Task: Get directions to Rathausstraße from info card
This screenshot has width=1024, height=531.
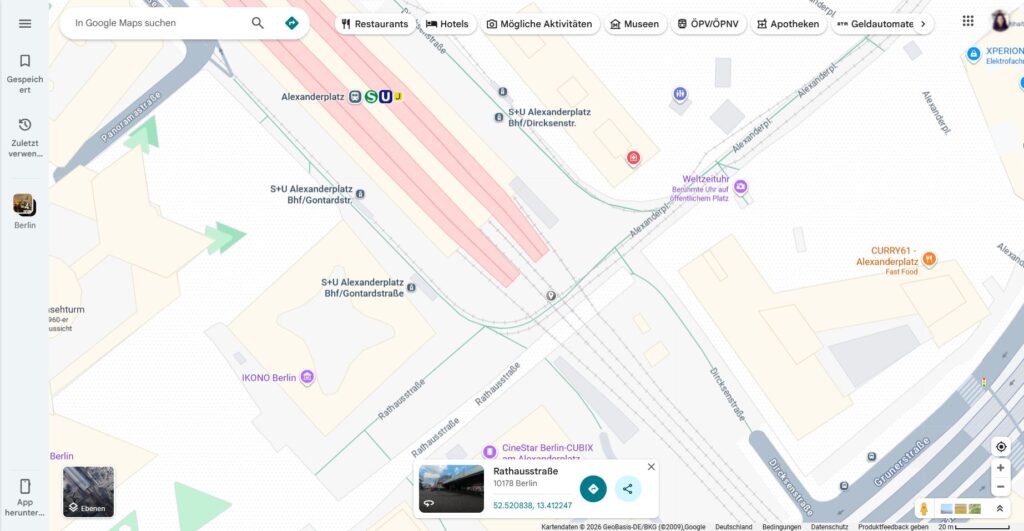Action: (593, 489)
